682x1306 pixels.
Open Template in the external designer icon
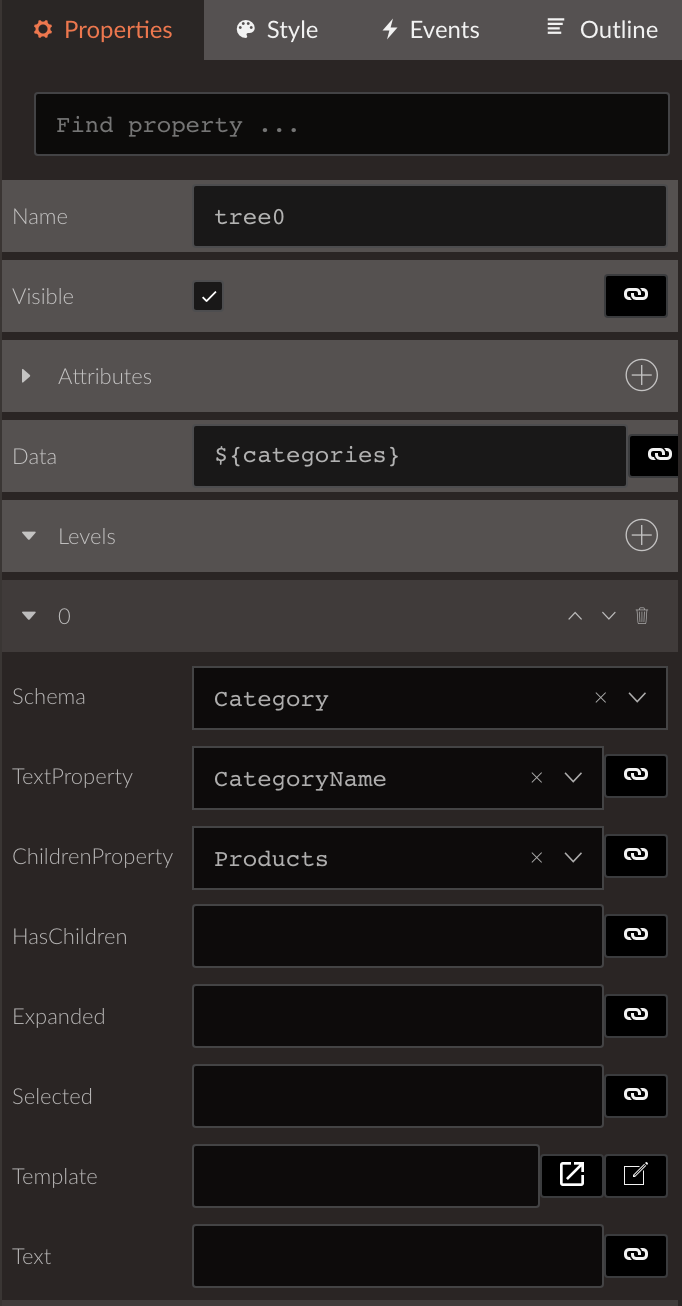(x=572, y=1174)
